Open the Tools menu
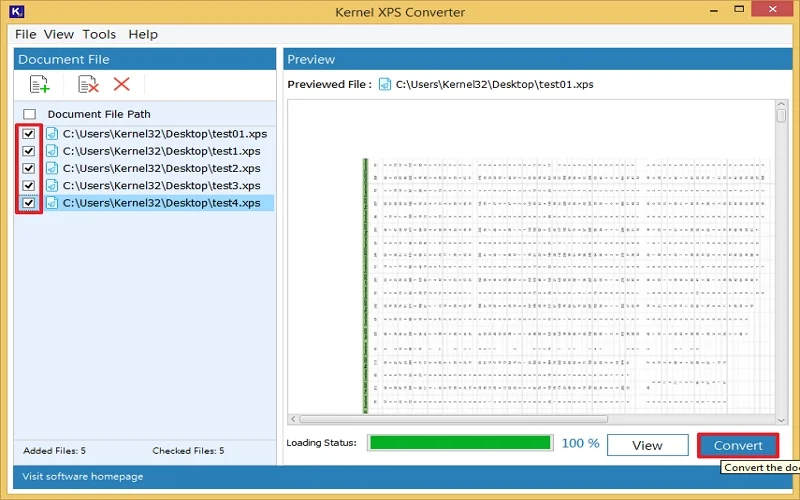Screen dimensions: 800x500 pos(99,34)
